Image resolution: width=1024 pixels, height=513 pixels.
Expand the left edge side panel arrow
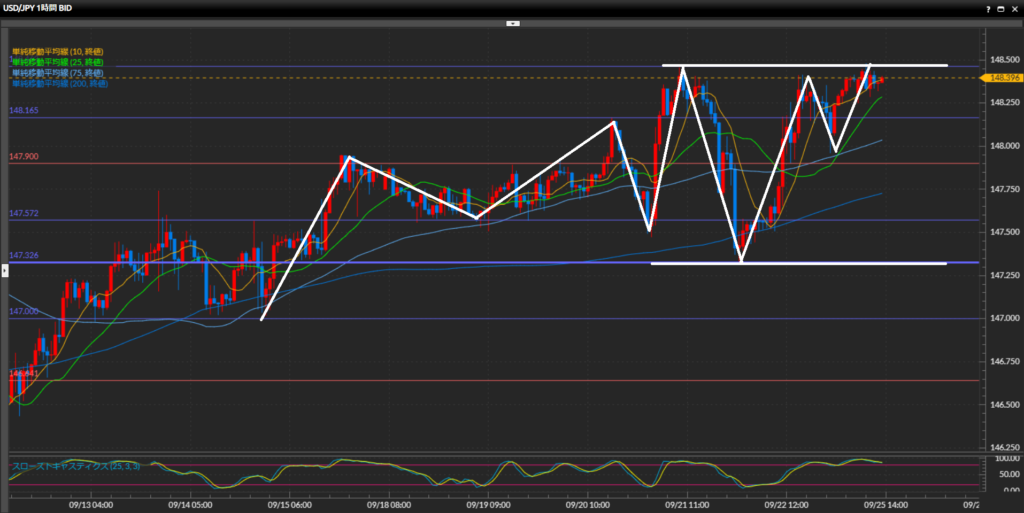click(4, 257)
